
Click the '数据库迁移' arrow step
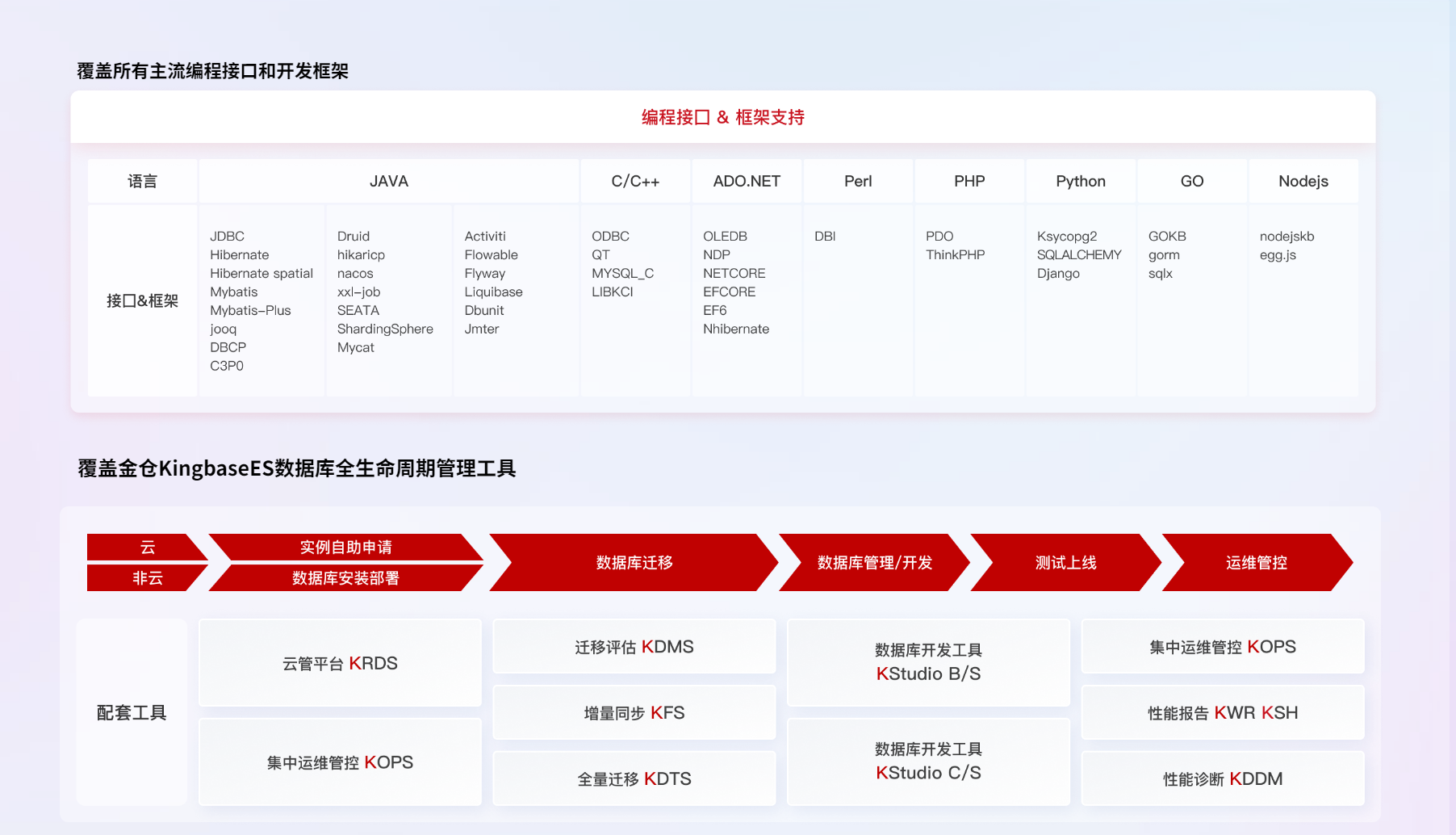[634, 562]
